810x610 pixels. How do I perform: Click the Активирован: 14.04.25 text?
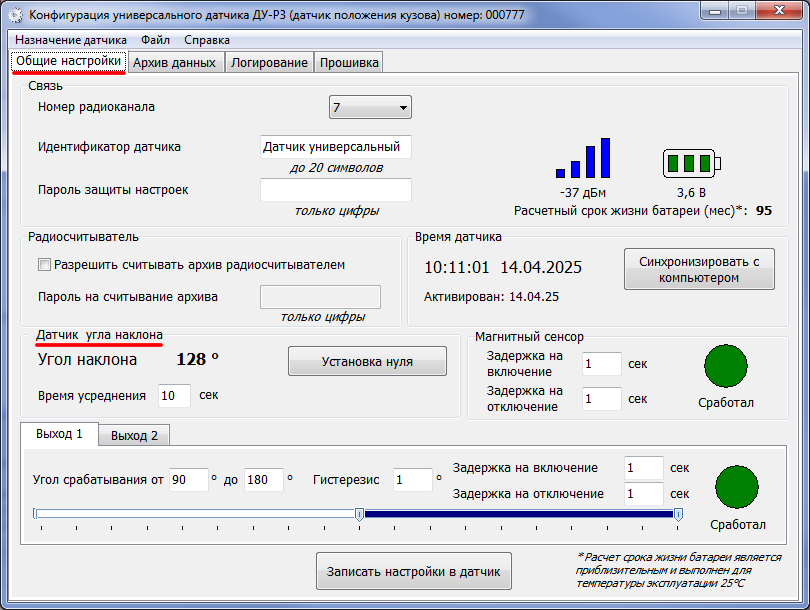pyautogui.click(x=491, y=297)
